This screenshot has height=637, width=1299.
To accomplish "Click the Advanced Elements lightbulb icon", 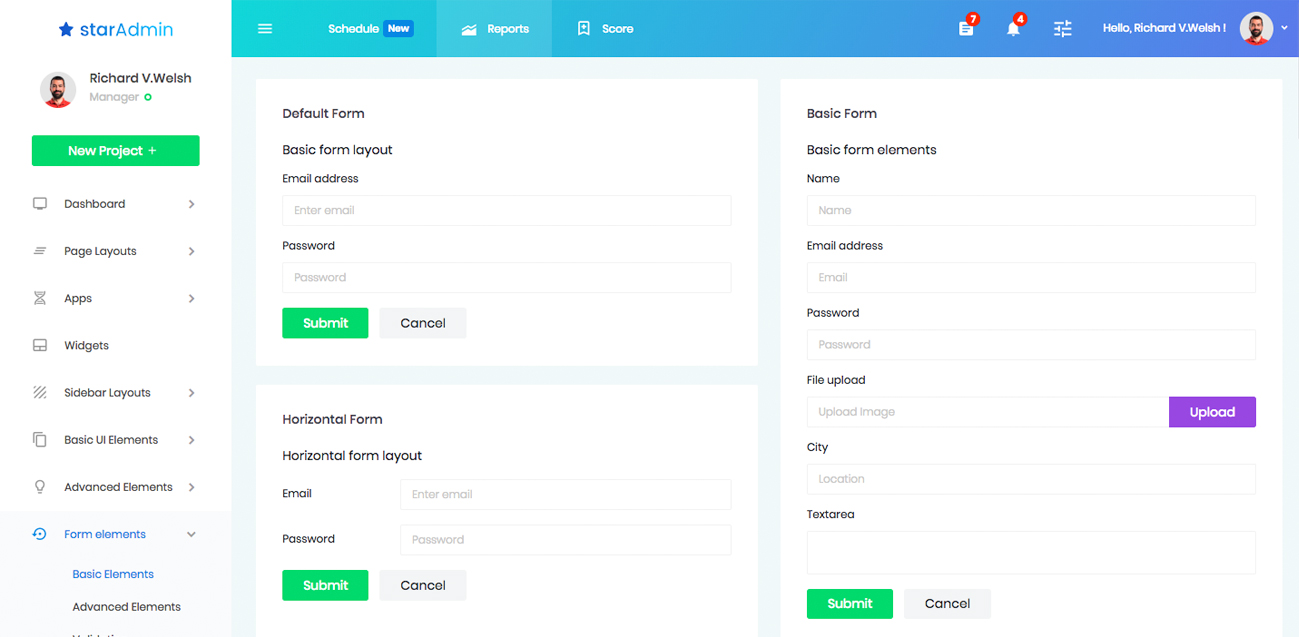I will [x=40, y=487].
